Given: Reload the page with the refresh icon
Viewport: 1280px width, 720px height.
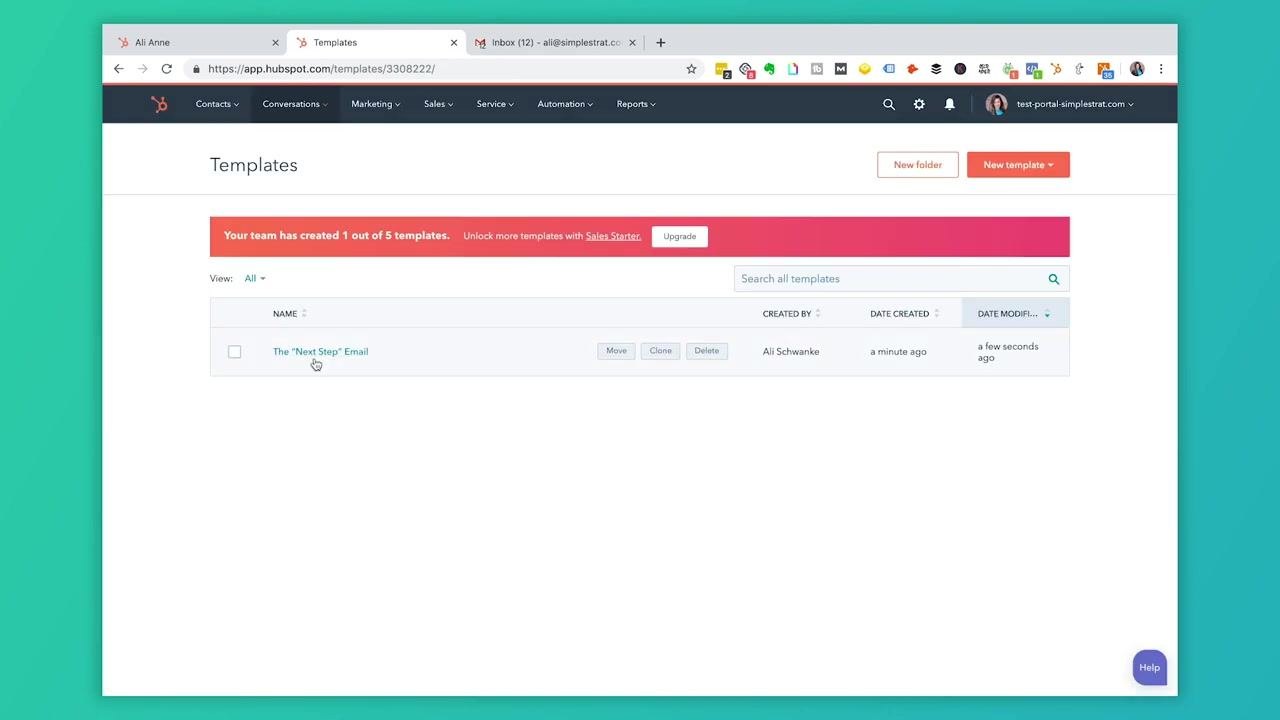Looking at the screenshot, I should [x=167, y=69].
